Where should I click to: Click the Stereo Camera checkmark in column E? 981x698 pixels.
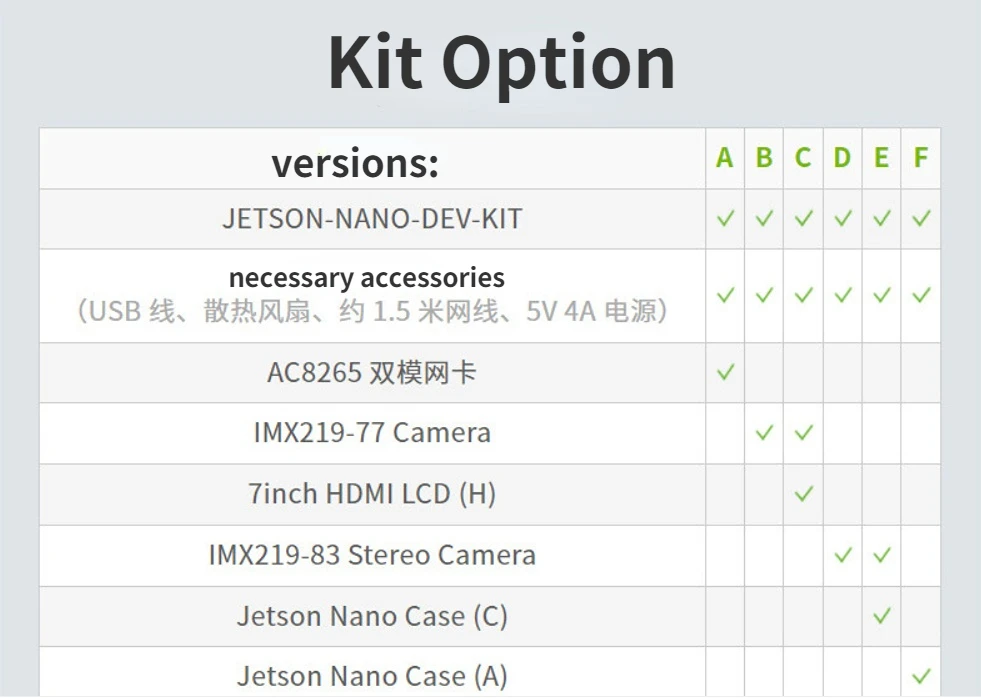(882, 555)
